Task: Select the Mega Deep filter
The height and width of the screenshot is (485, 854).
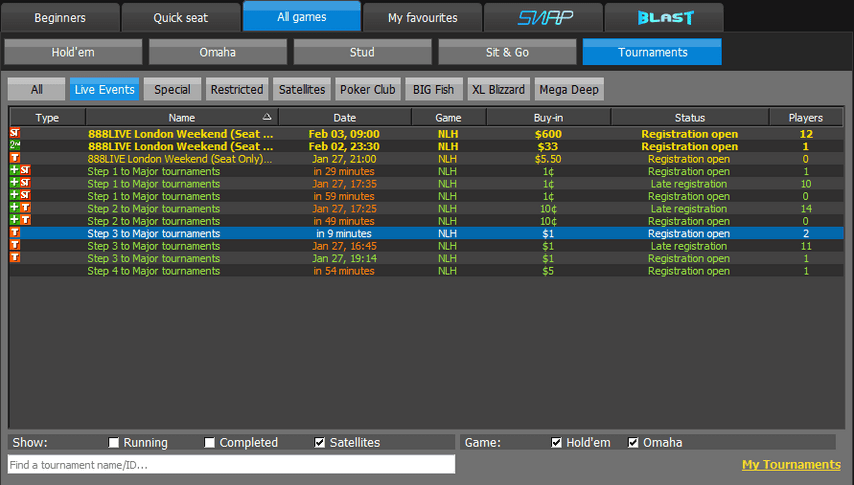Action: pyautogui.click(x=569, y=89)
